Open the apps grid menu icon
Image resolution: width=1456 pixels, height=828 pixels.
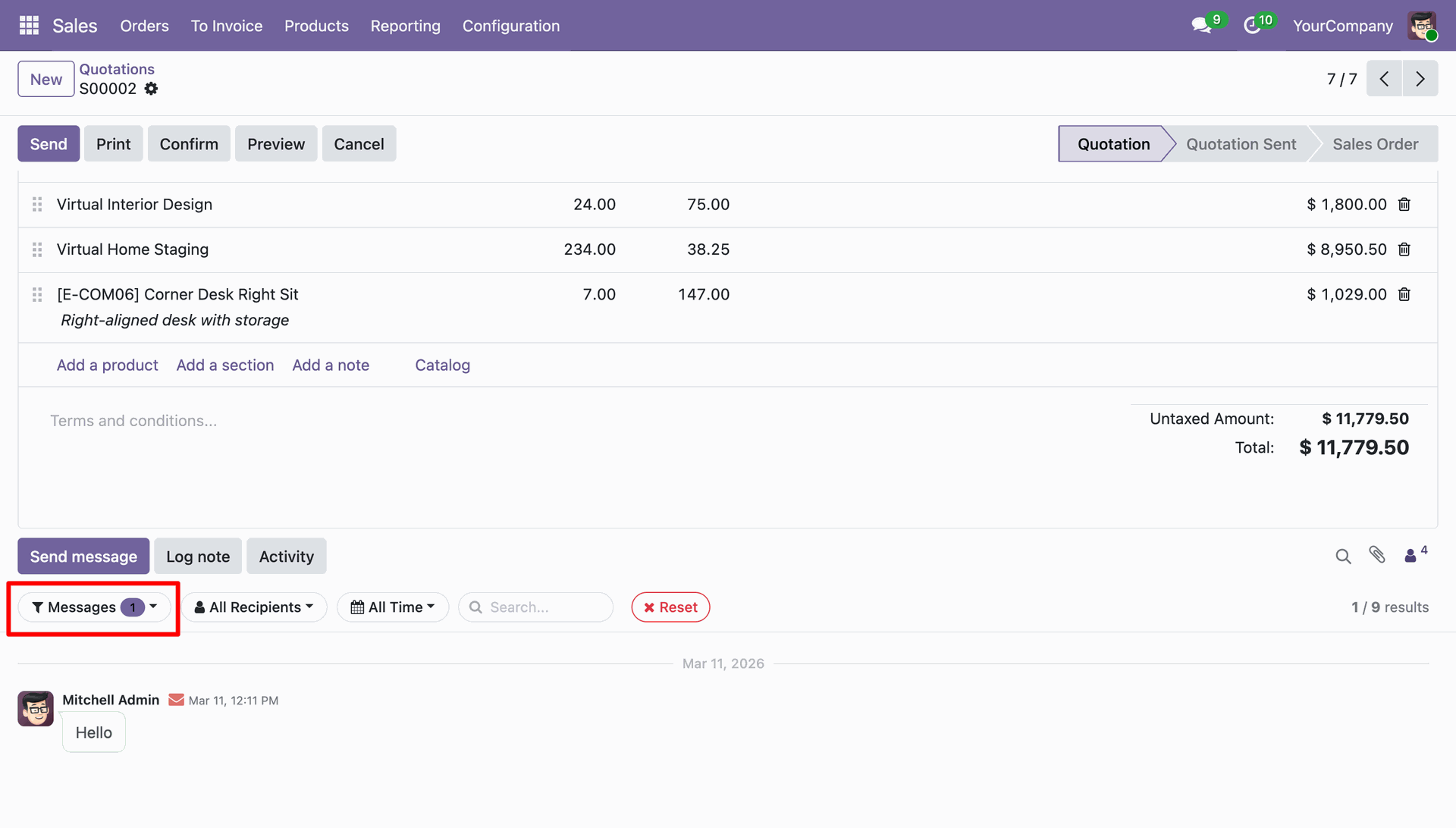(29, 26)
